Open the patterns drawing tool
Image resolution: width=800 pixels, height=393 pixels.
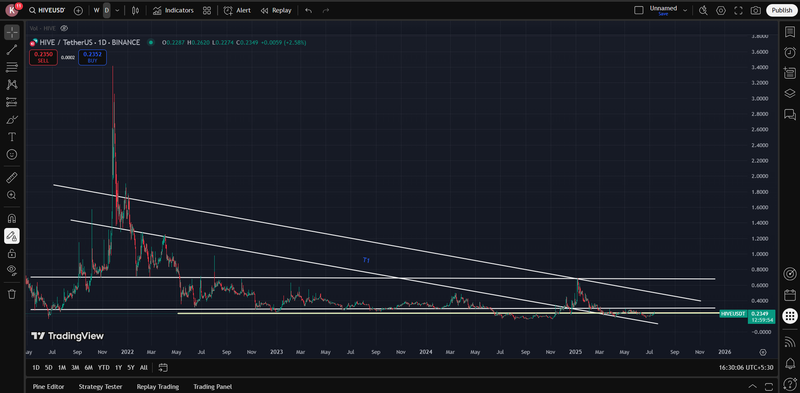pyautogui.click(x=12, y=84)
